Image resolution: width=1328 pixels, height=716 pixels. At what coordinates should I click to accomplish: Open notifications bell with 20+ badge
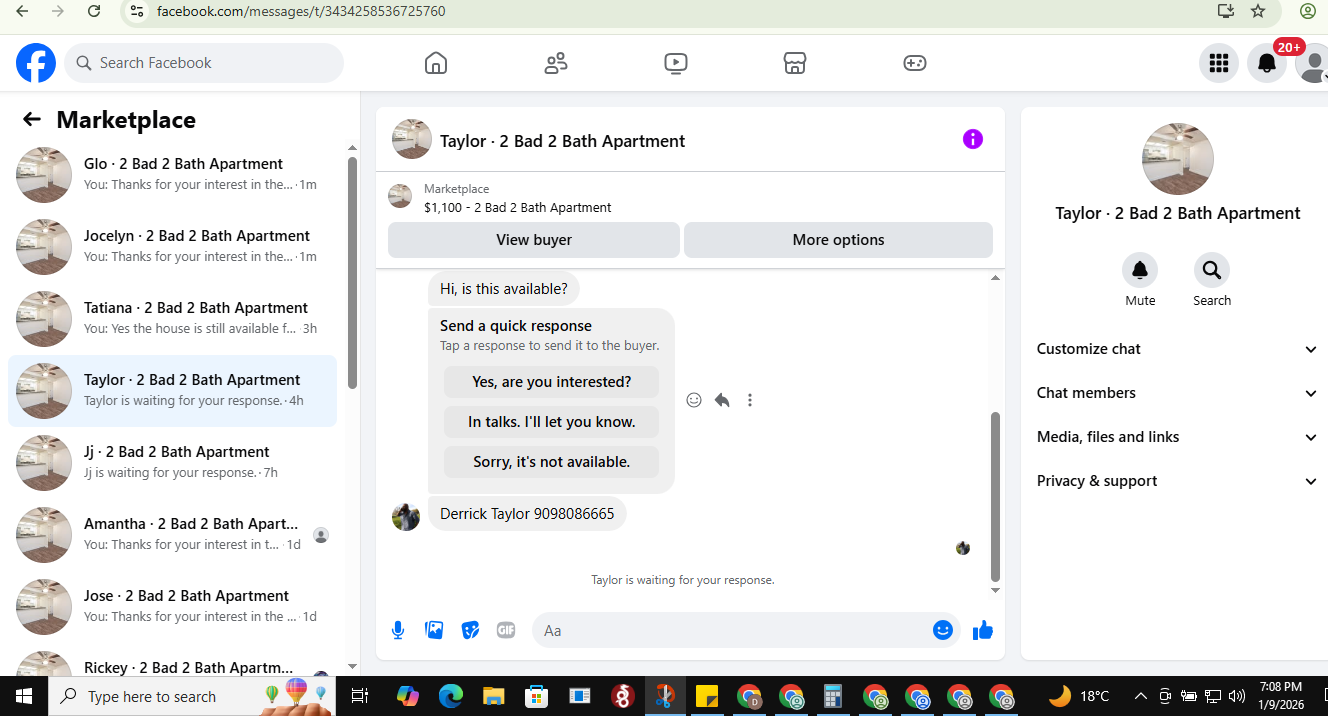(1267, 63)
